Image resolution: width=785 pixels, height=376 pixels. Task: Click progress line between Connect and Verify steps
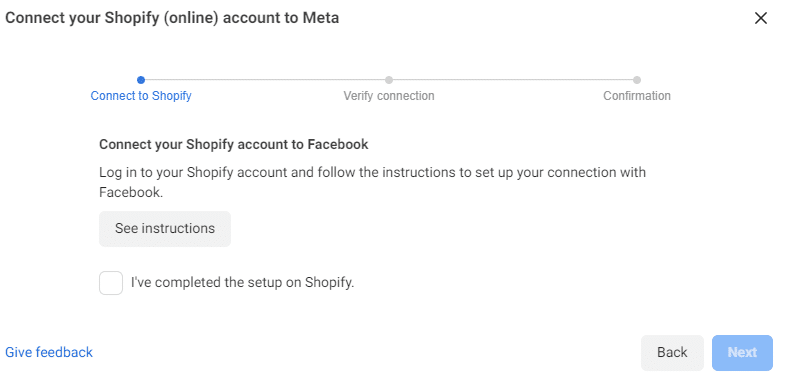point(265,80)
